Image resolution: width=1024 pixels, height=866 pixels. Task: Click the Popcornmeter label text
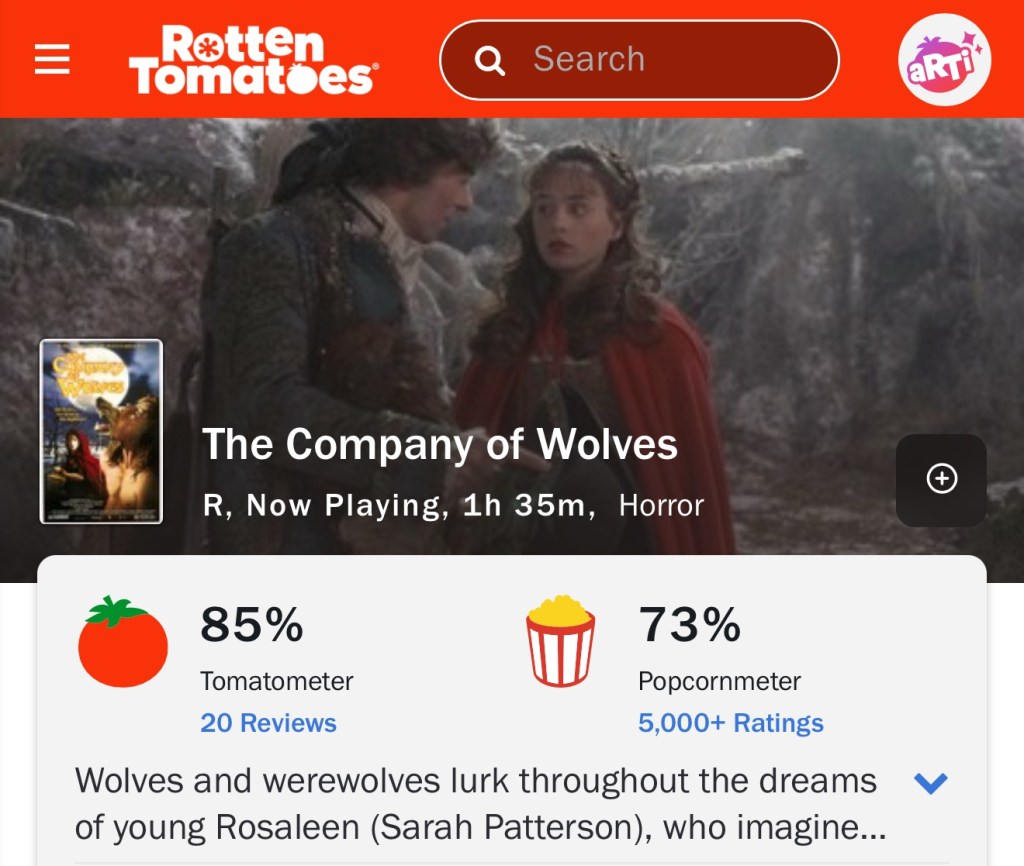tap(719, 682)
